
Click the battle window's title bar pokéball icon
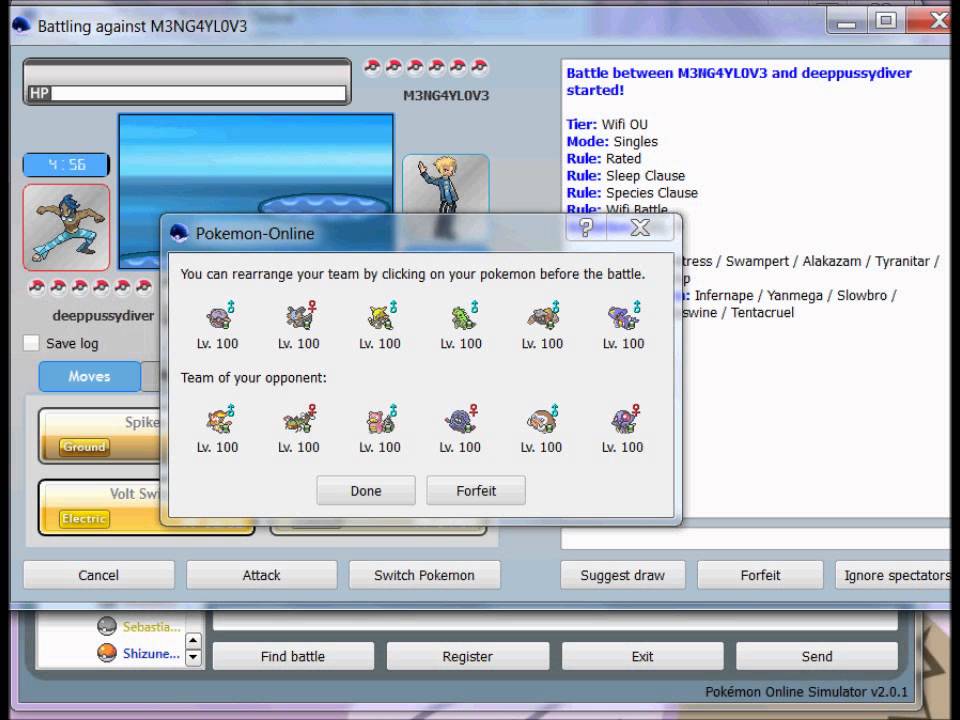[x=21, y=26]
